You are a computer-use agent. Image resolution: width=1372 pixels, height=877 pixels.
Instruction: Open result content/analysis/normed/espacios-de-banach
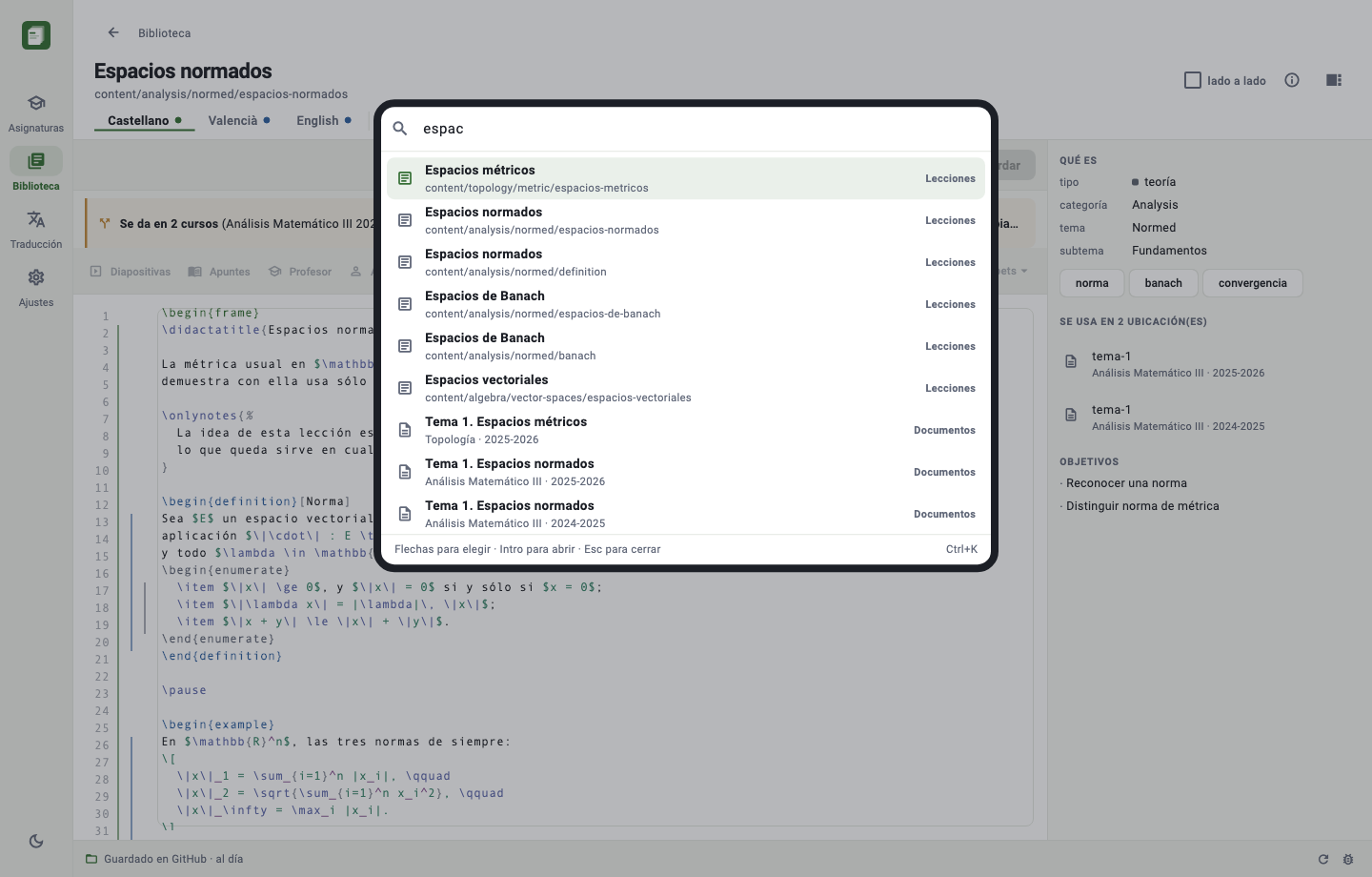pyautogui.click(x=686, y=304)
